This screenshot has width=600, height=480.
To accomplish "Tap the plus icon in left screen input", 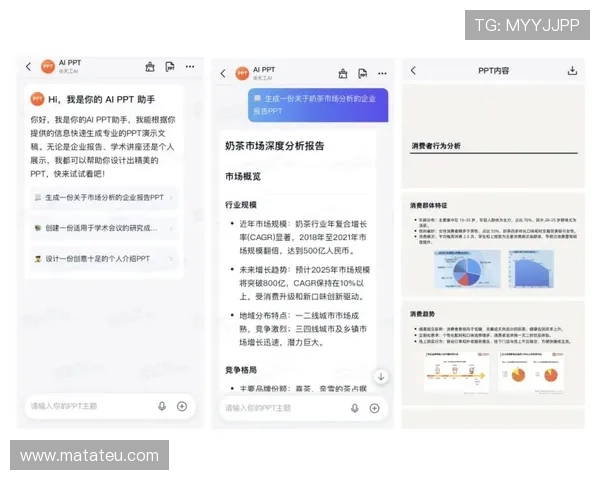I will (182, 406).
